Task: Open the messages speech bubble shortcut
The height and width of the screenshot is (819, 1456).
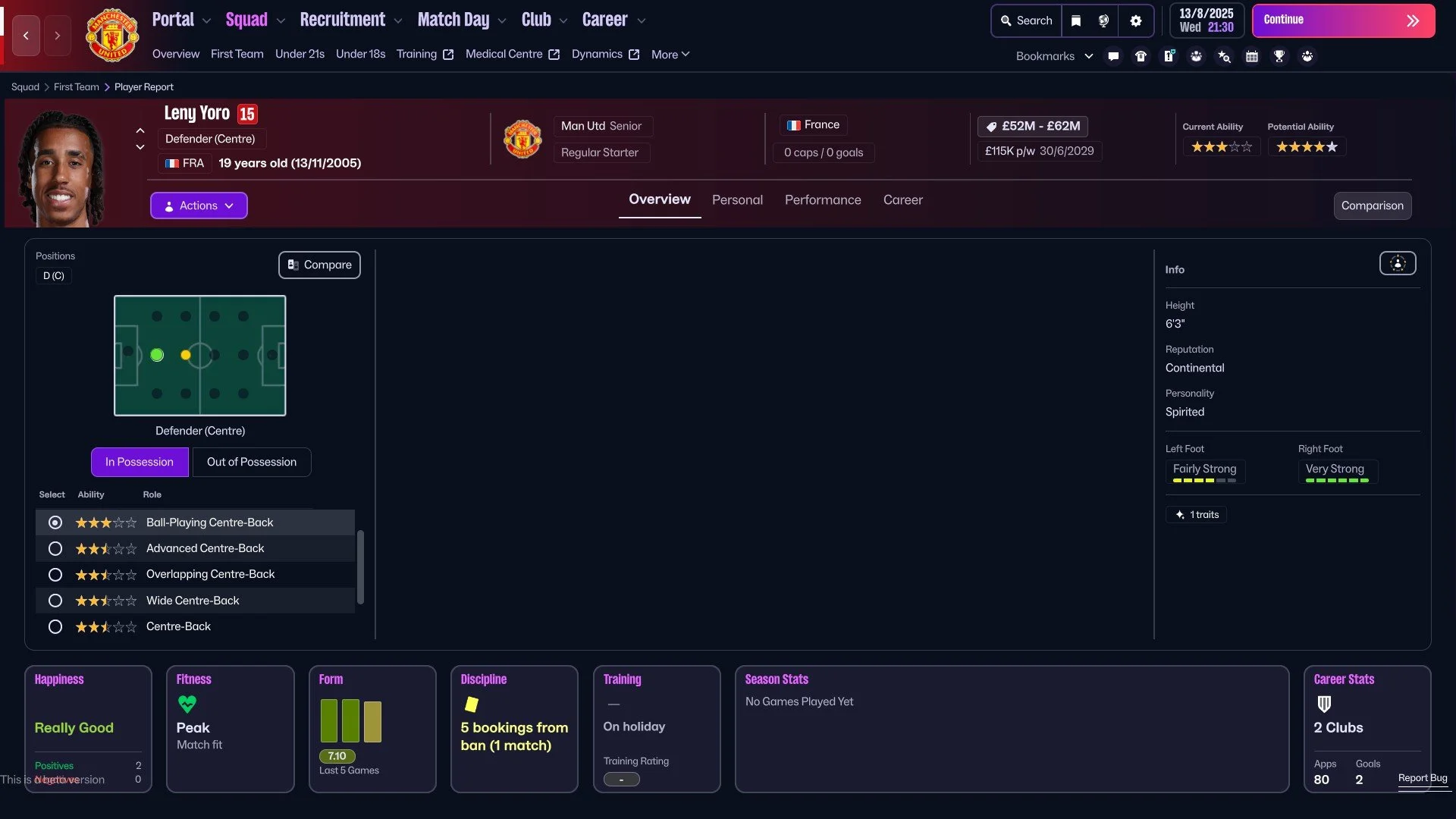Action: [x=1113, y=56]
